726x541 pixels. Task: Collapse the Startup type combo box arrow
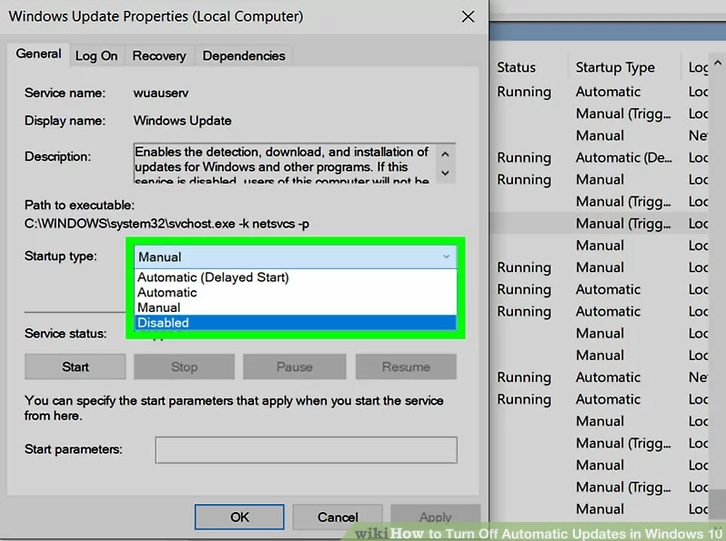[445, 257]
